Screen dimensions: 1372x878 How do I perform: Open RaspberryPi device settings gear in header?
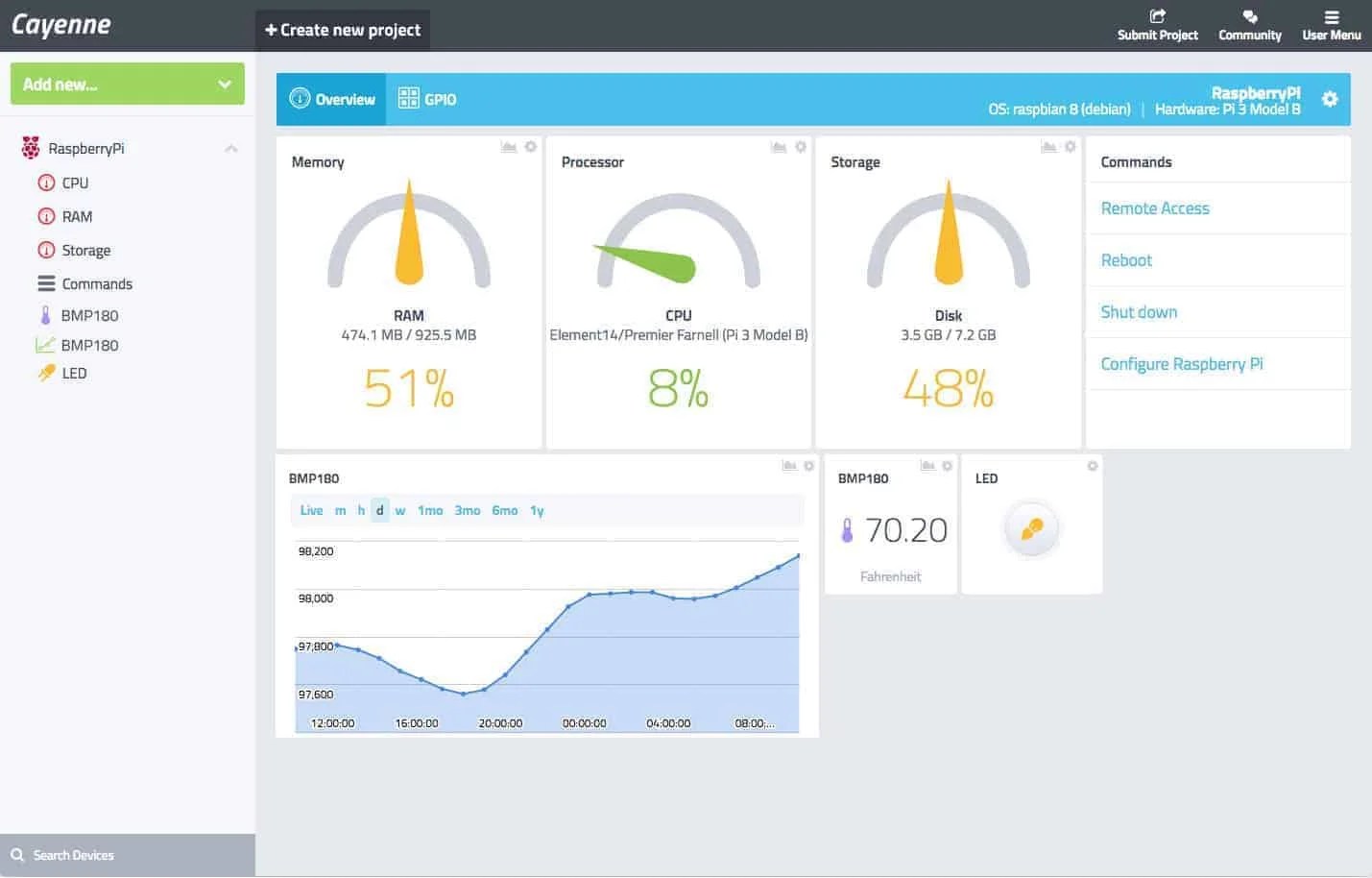(x=1330, y=99)
